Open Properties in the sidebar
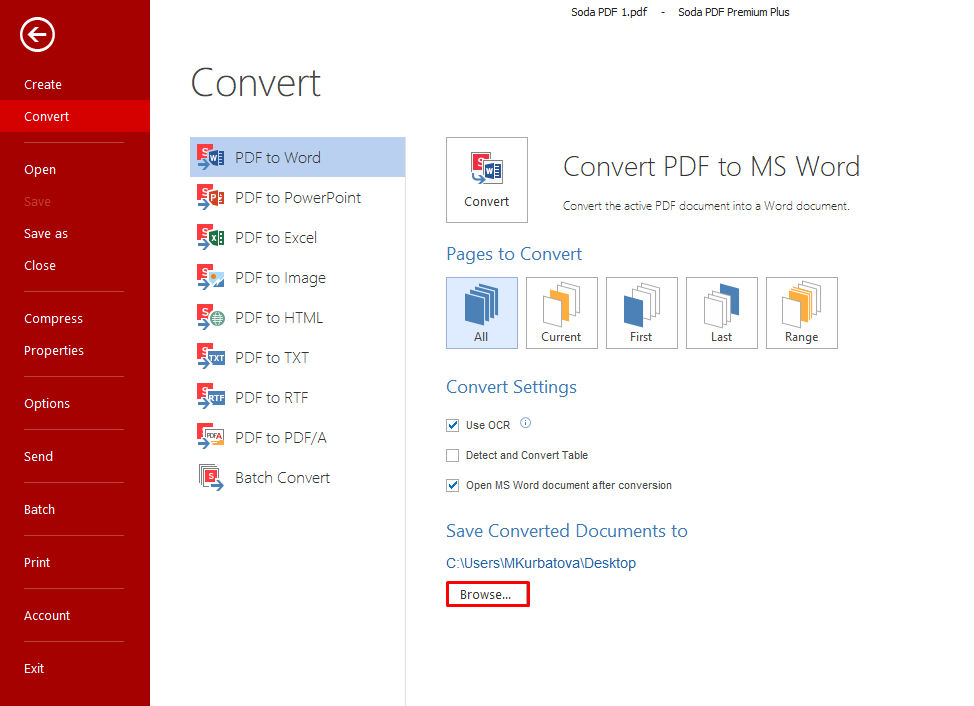The height and width of the screenshot is (706, 974). [x=54, y=351]
